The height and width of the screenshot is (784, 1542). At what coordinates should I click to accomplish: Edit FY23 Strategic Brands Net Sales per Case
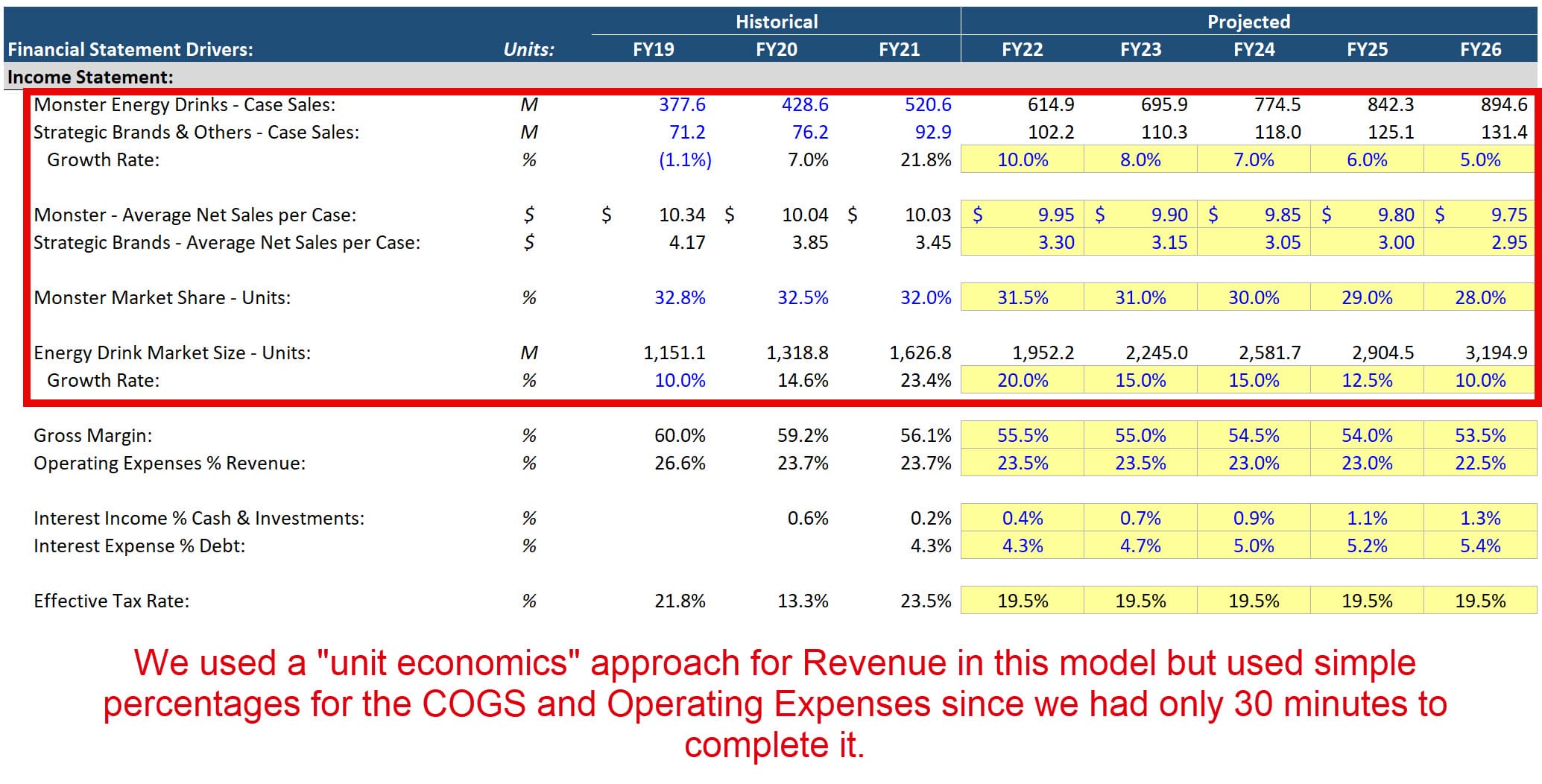[x=1140, y=241]
